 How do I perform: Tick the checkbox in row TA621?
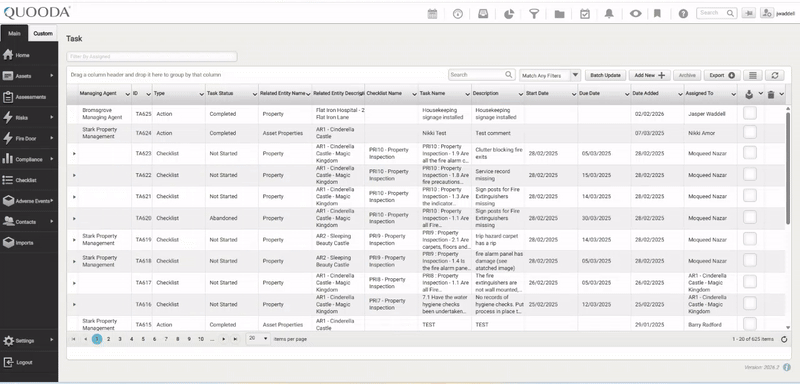click(749, 196)
